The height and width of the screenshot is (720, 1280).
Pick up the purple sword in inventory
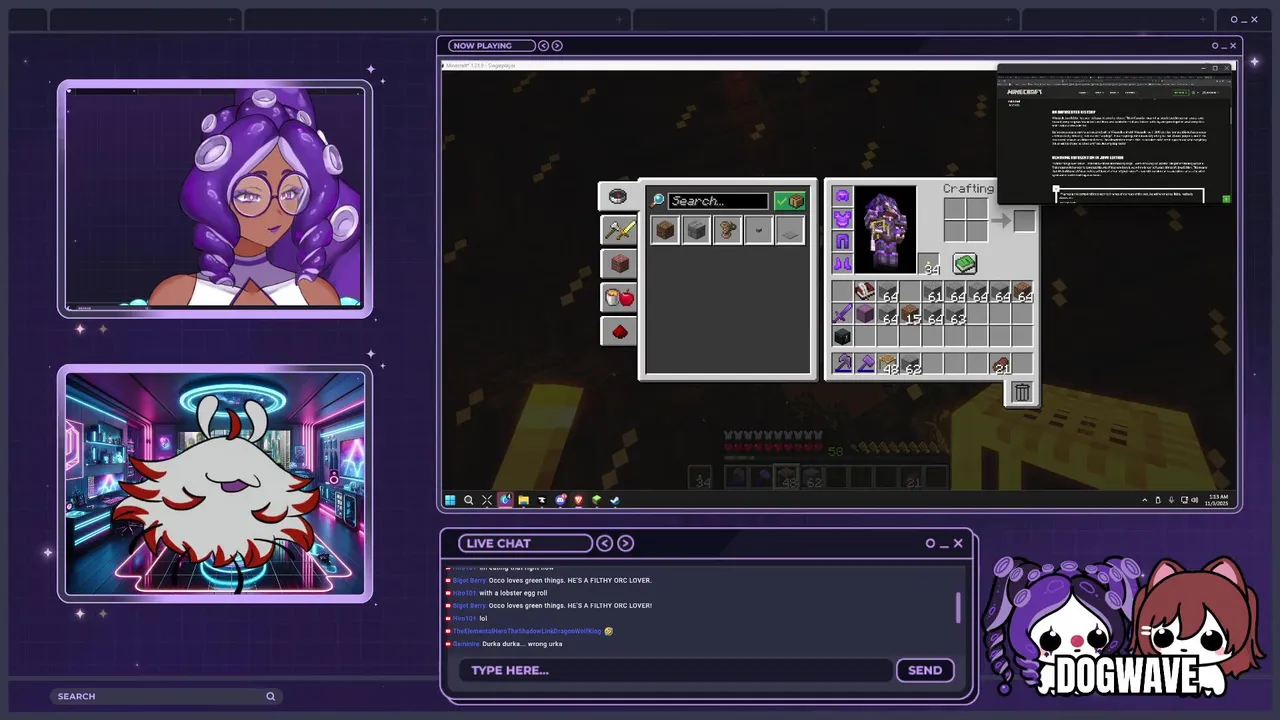point(842,315)
